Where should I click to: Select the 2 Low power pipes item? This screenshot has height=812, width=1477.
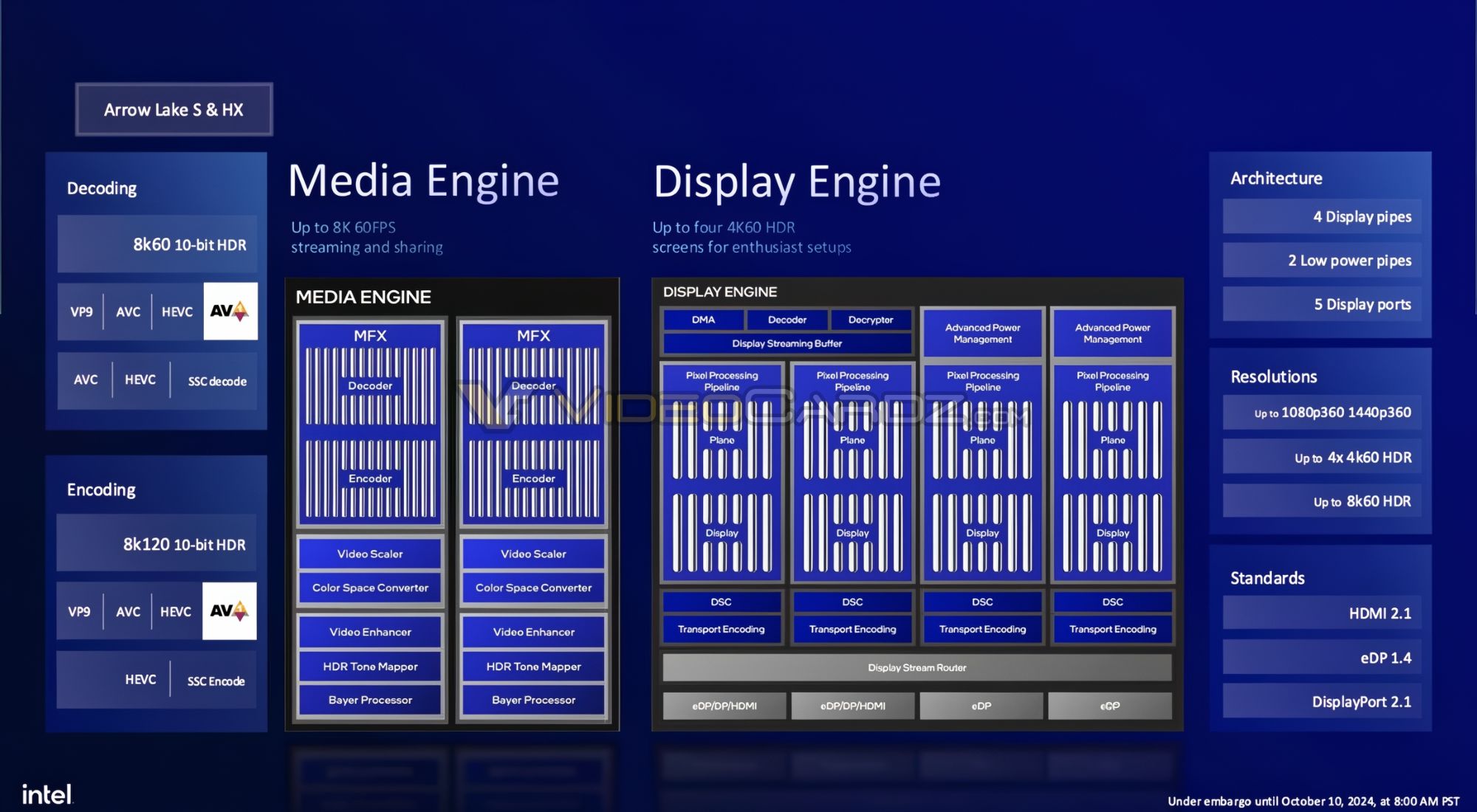1322,260
